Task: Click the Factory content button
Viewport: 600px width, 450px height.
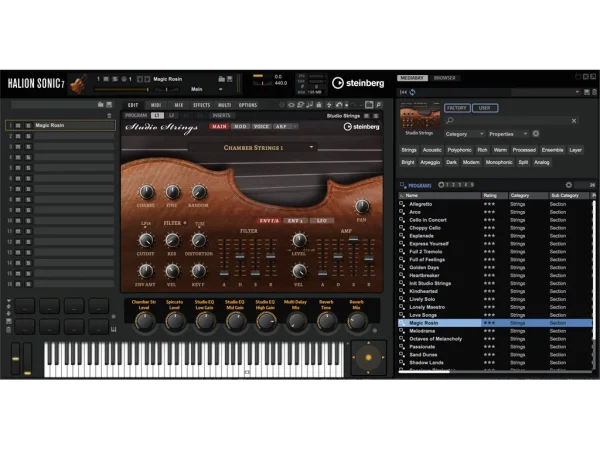Action: click(x=456, y=107)
